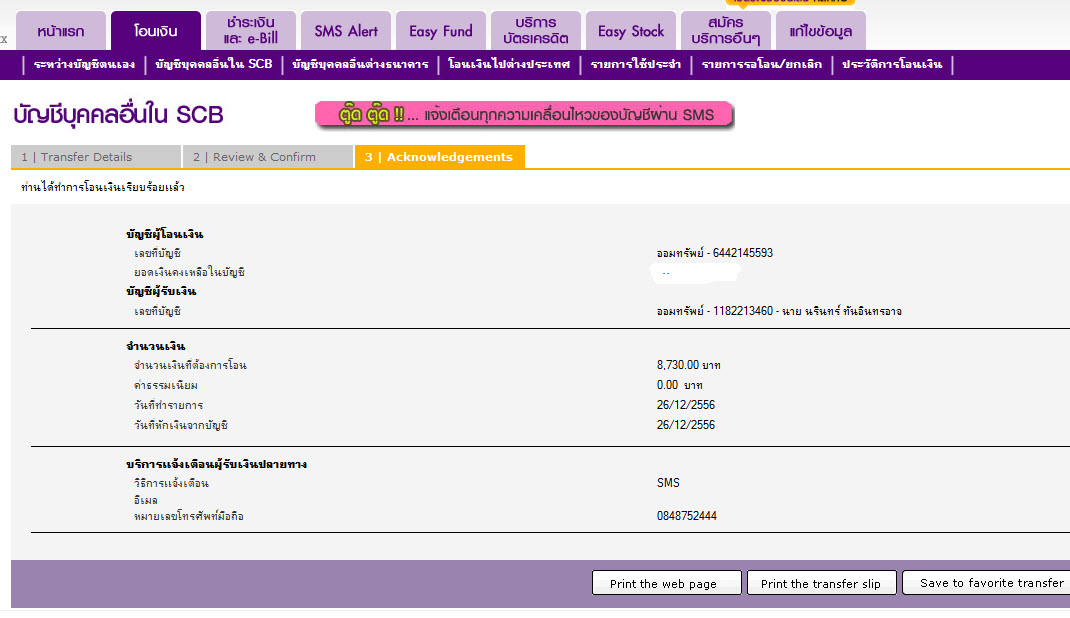The image size is (1070, 618).
Task: Click the ท่านได้ทำการโอนเงินเรียบร้อยแล้ว message
Action: (x=102, y=187)
